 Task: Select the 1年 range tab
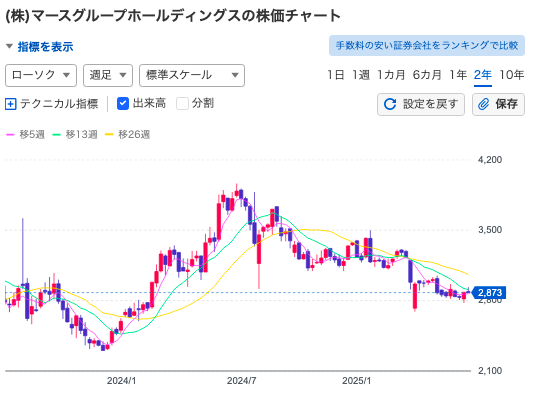coord(458,75)
